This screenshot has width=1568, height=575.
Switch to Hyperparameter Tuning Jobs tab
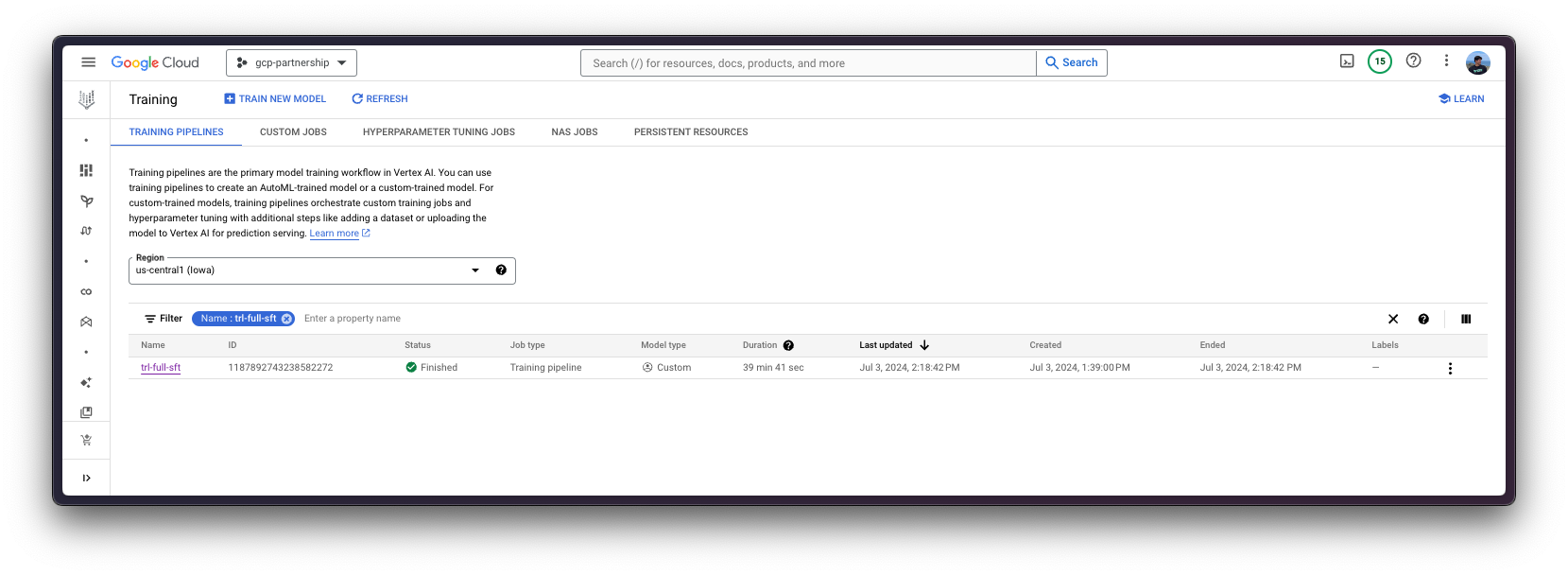439,132
